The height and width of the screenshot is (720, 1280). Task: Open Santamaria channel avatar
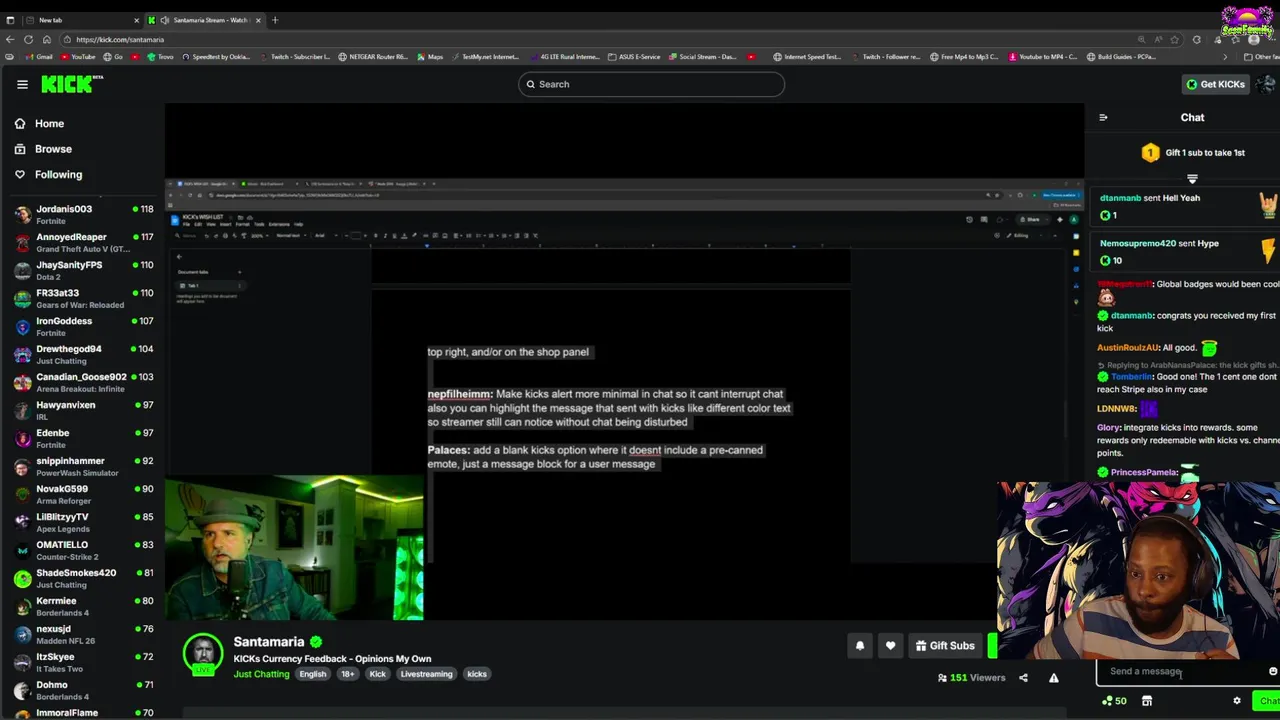coord(203,654)
